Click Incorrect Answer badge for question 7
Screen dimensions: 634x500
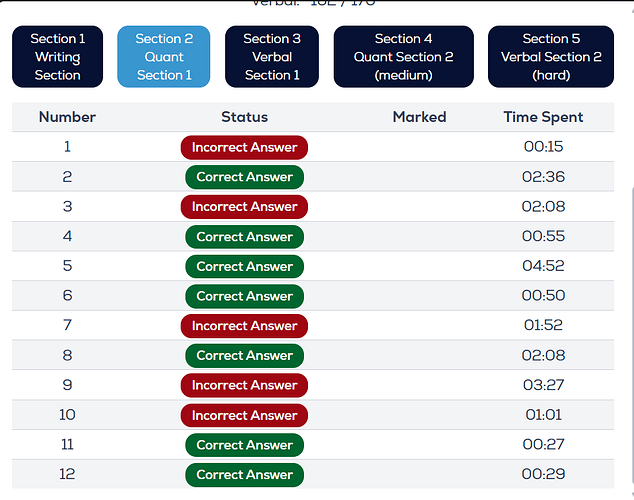244,326
